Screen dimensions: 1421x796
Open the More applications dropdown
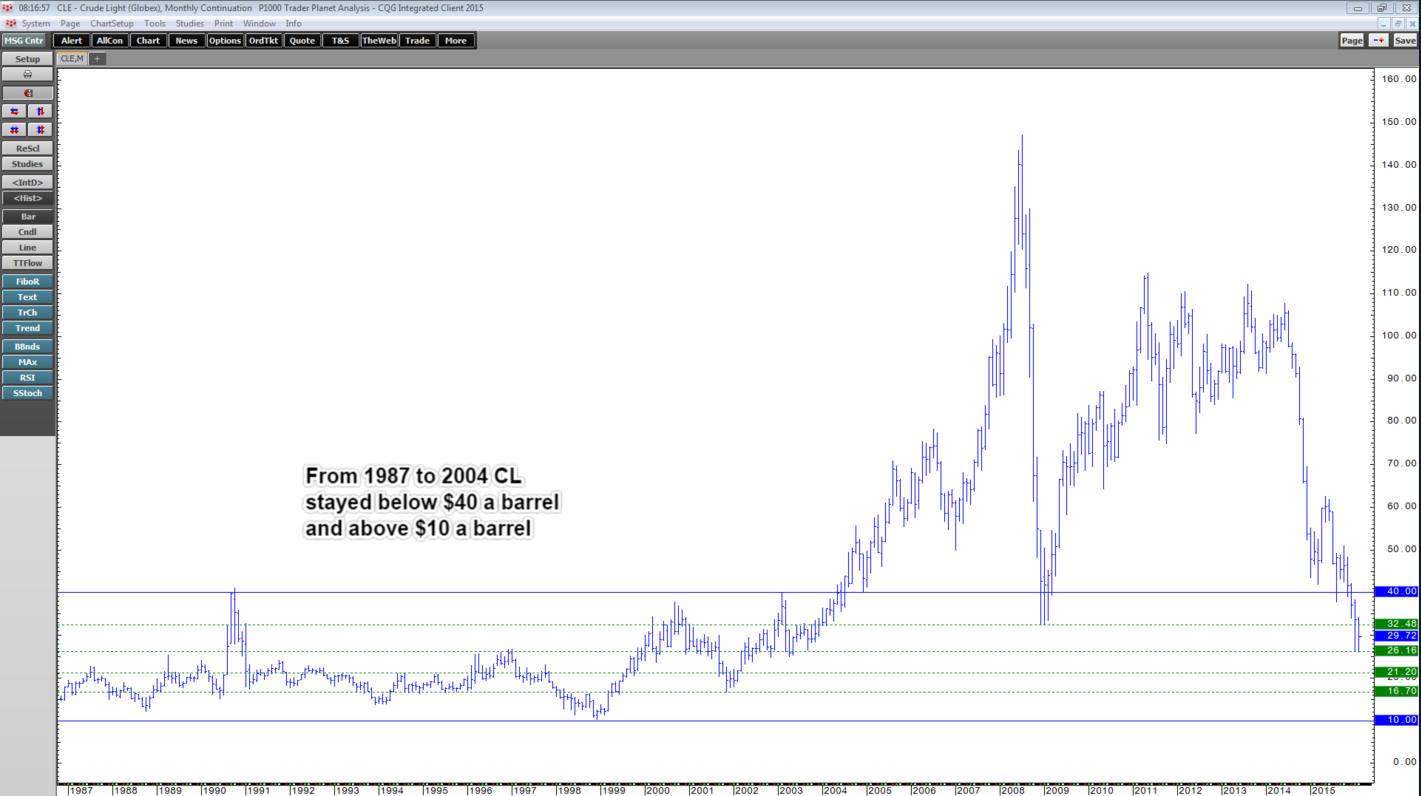(x=455, y=41)
